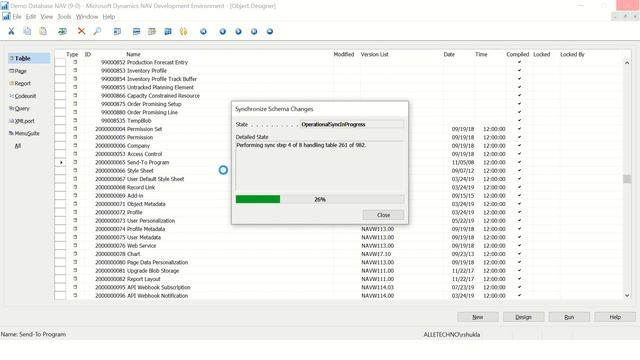Screen dimensions: 640x360
Task: Click the red X Delete toolbar icon
Action: click(x=81, y=31)
